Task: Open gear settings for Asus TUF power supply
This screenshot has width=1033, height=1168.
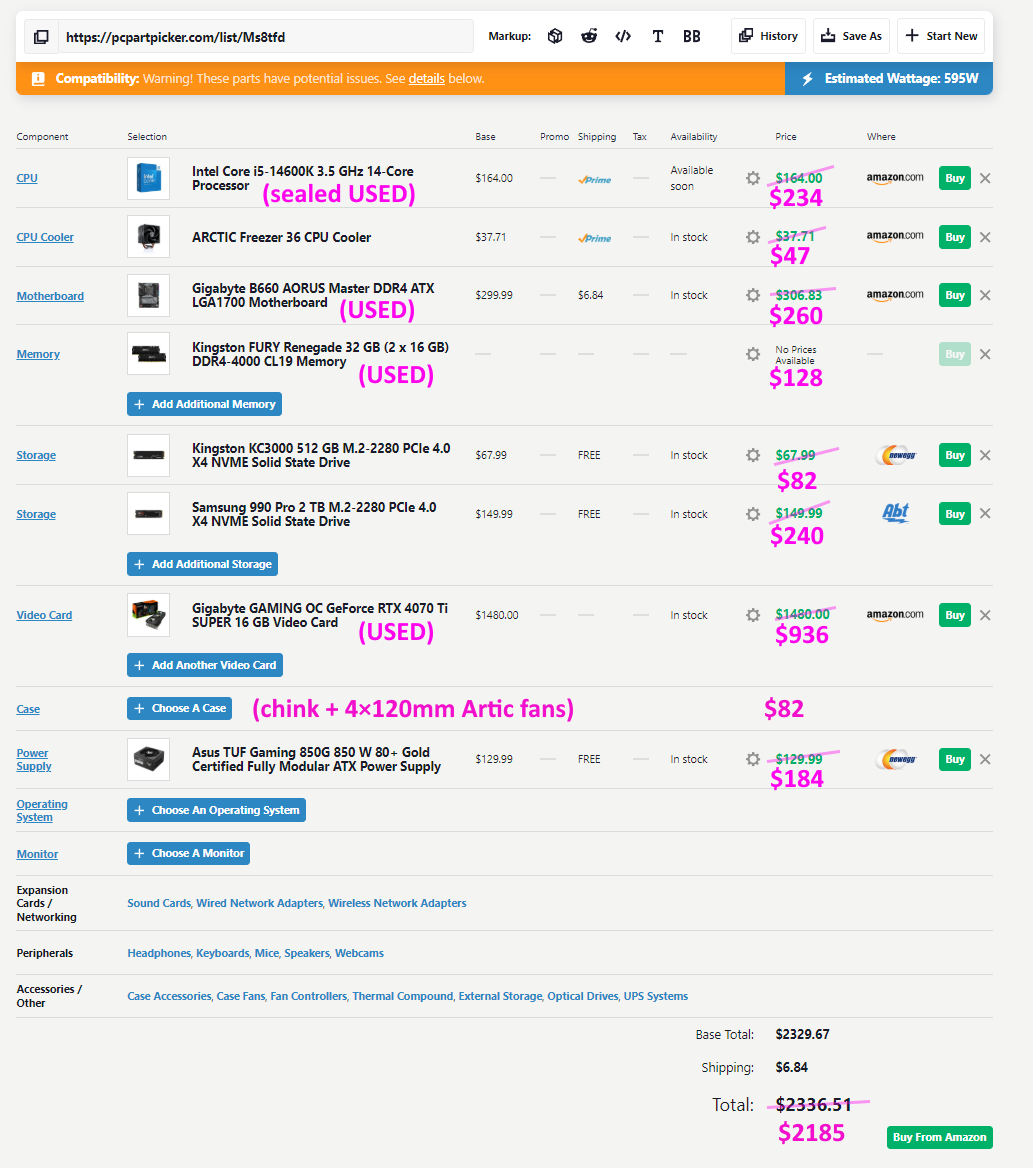Action: point(753,759)
